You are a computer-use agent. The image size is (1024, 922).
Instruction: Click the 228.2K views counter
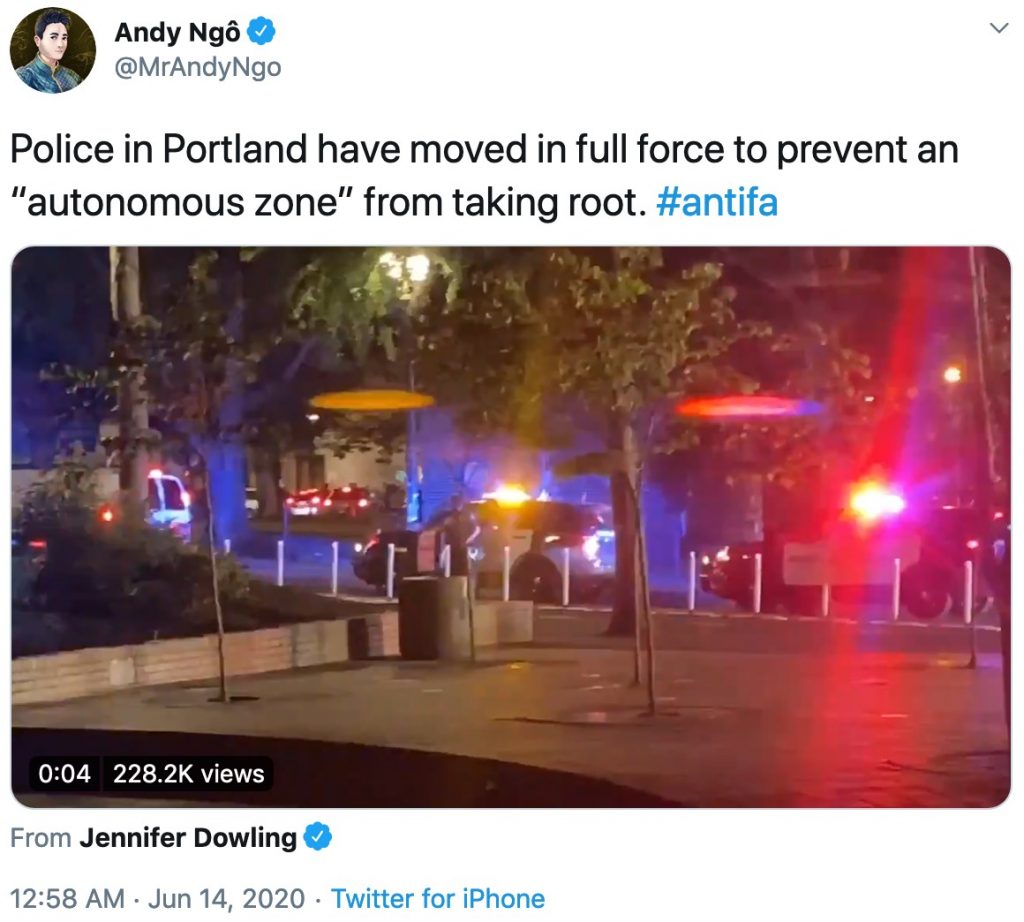[189, 774]
